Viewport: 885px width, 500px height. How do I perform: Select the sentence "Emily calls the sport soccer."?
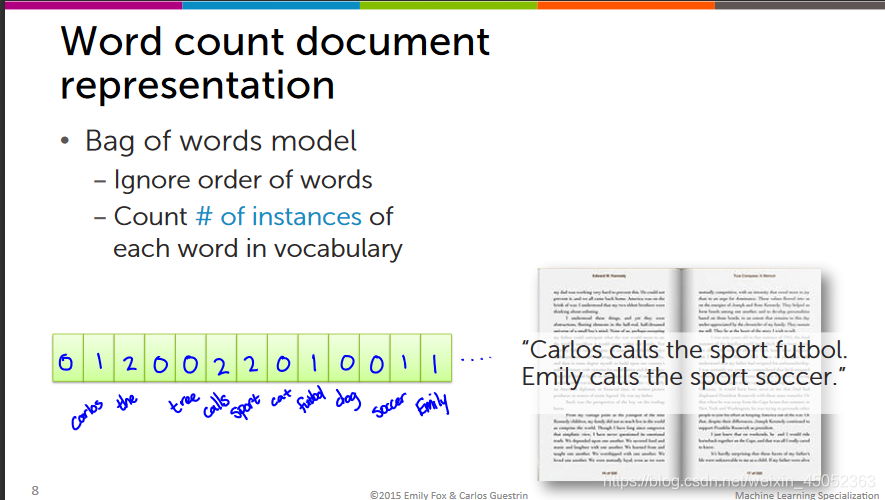(684, 377)
